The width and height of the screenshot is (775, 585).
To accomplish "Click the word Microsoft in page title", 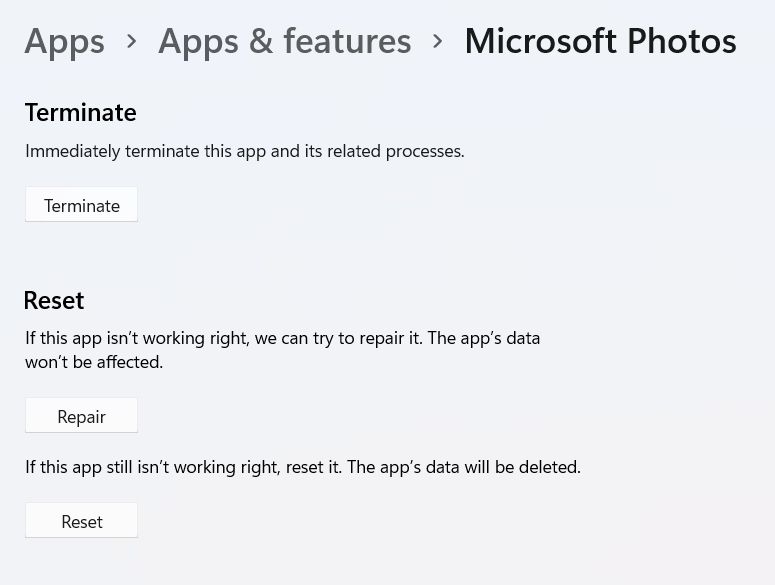I will pos(540,41).
